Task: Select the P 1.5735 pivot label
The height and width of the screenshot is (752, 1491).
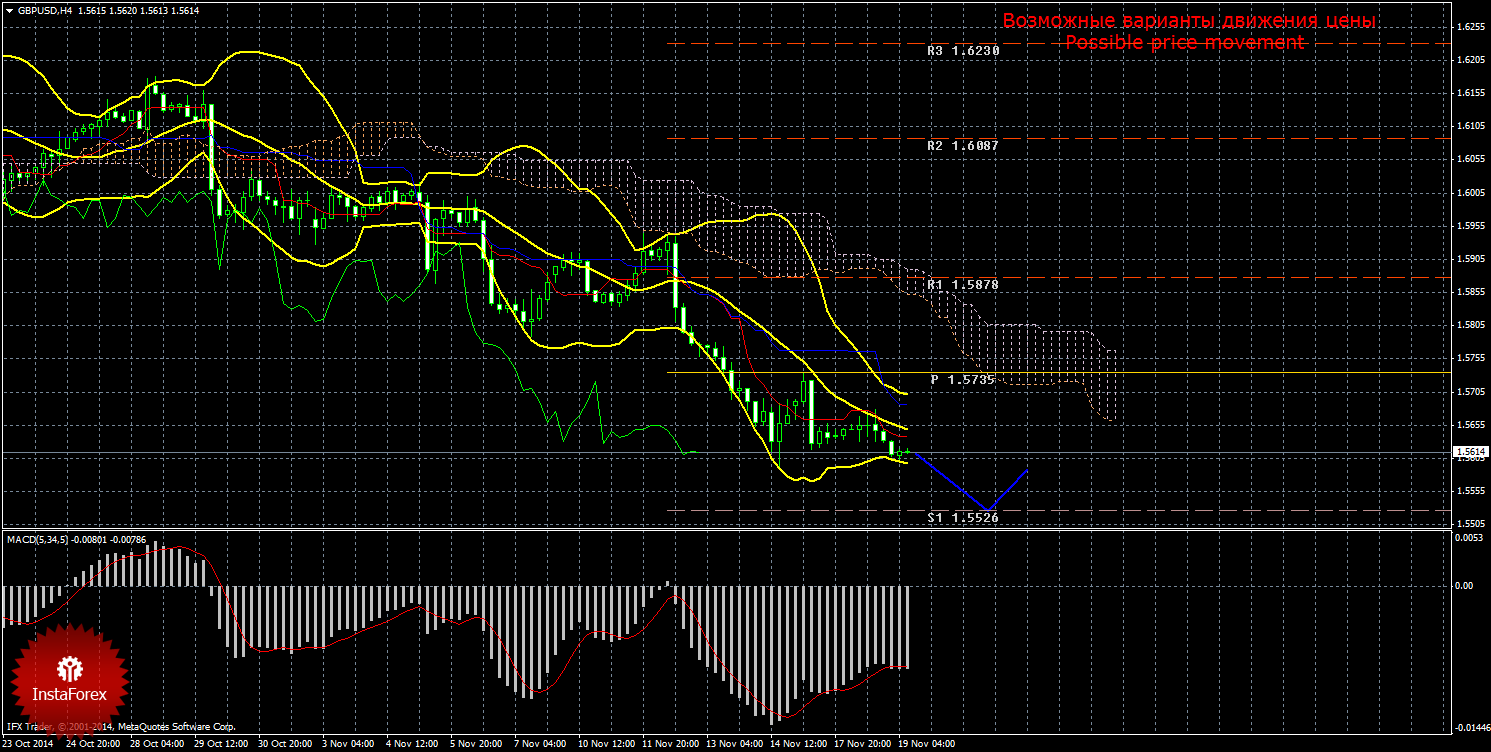Action: click(964, 380)
